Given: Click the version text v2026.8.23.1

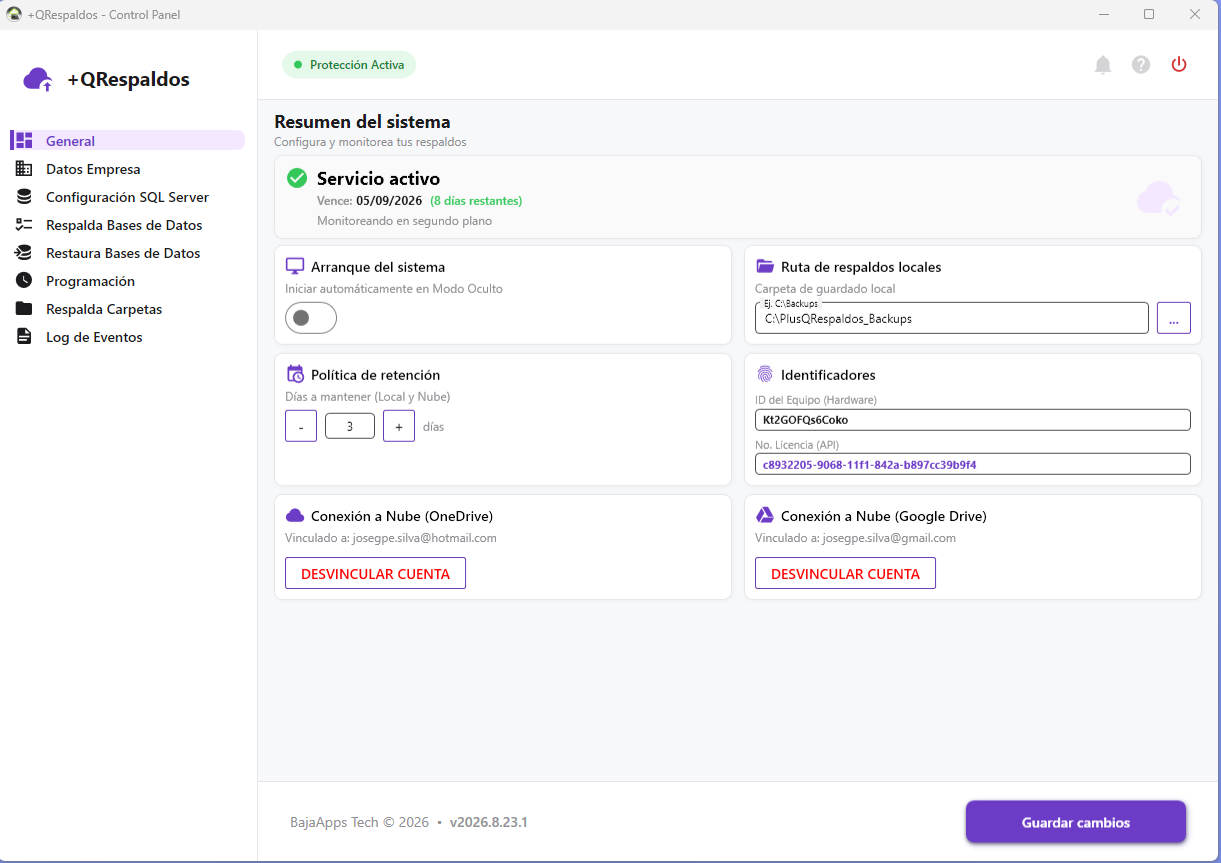Looking at the screenshot, I should [x=488, y=822].
